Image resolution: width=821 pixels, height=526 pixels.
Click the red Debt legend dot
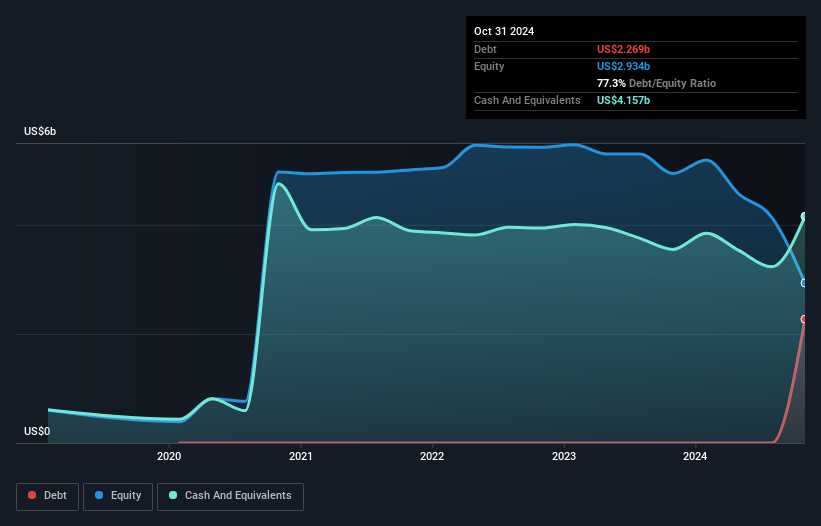click(32, 495)
